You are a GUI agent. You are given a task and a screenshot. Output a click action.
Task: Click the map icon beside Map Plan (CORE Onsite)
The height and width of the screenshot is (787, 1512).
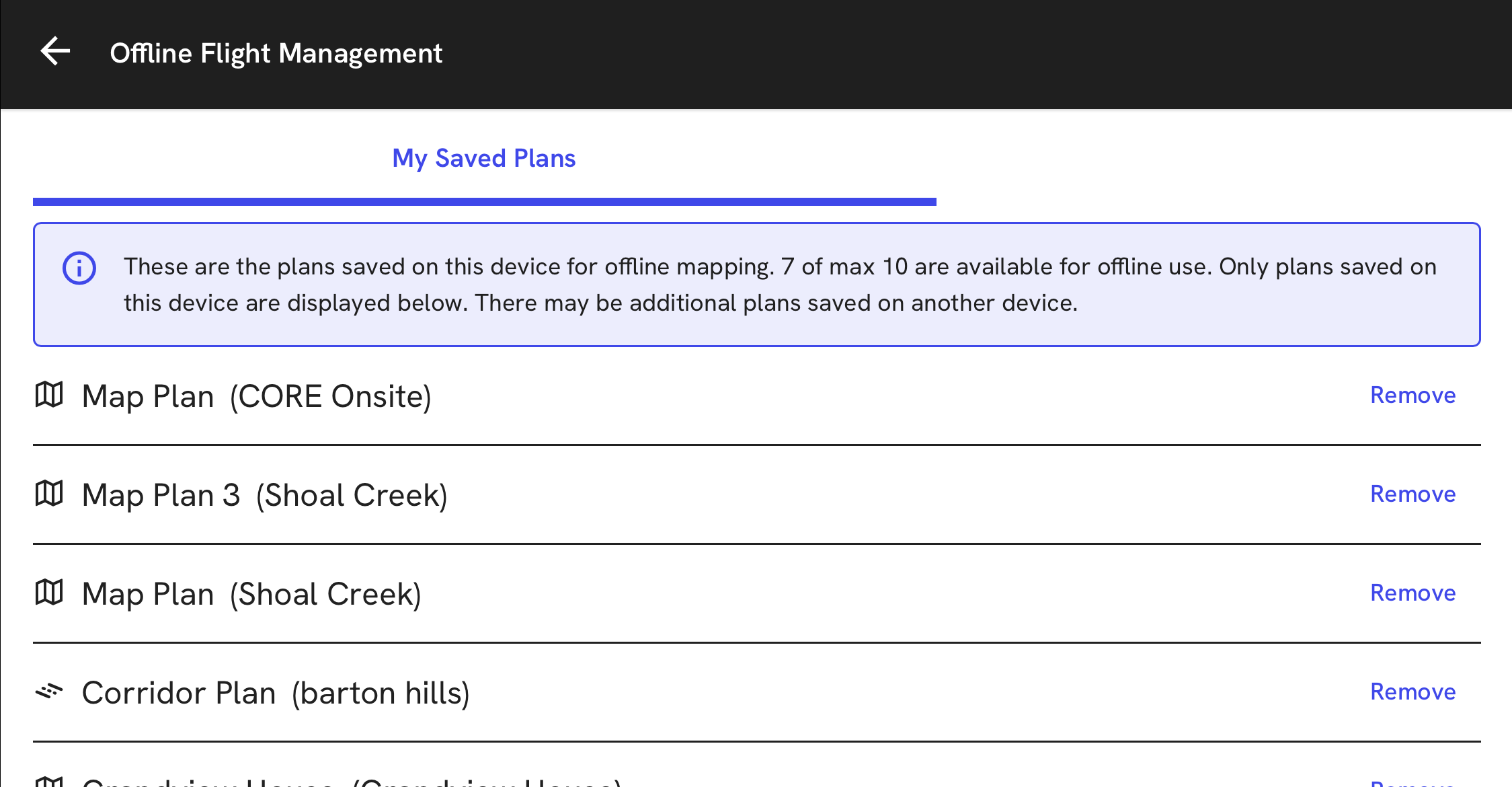click(50, 396)
